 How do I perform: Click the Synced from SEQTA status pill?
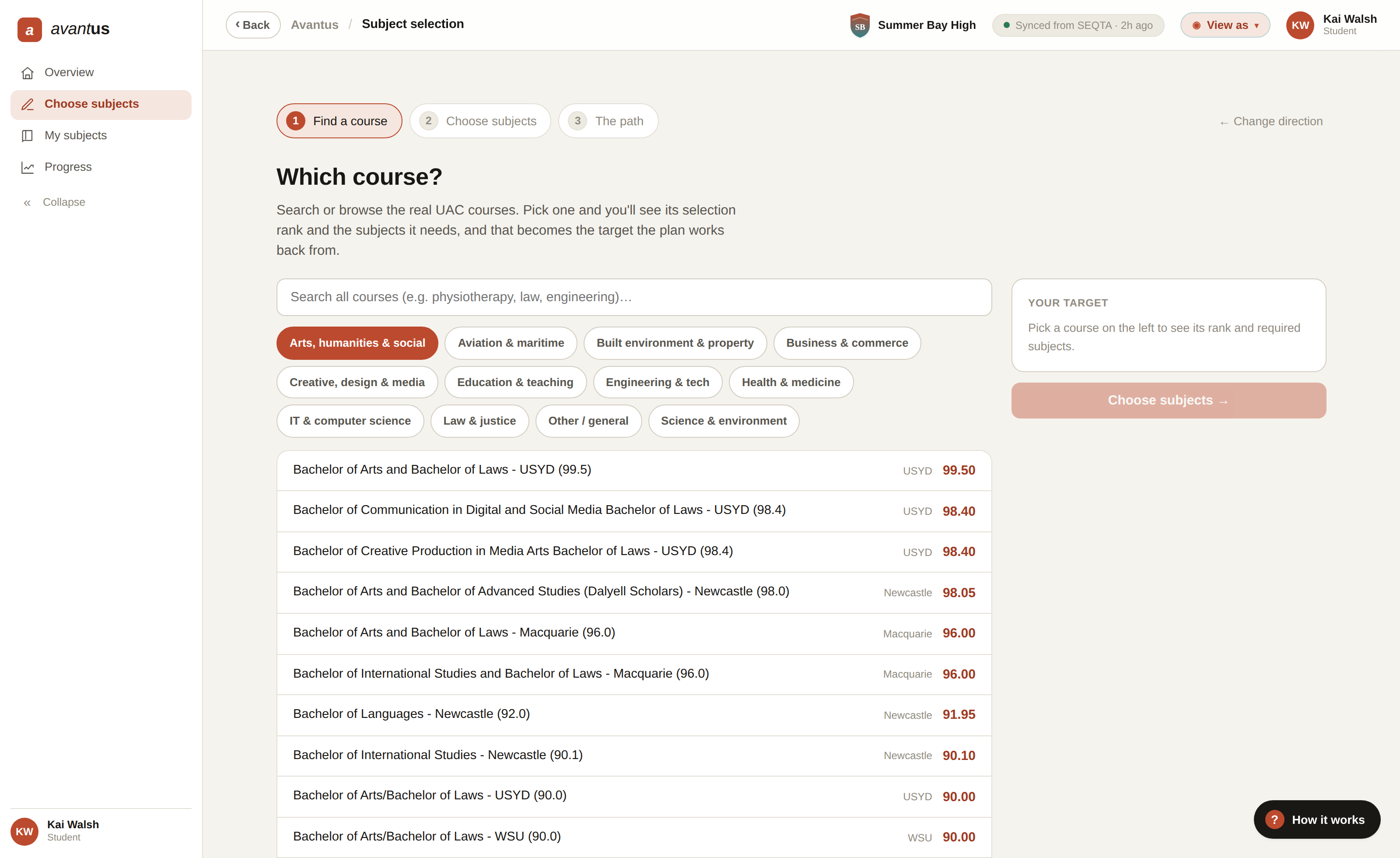click(x=1078, y=25)
